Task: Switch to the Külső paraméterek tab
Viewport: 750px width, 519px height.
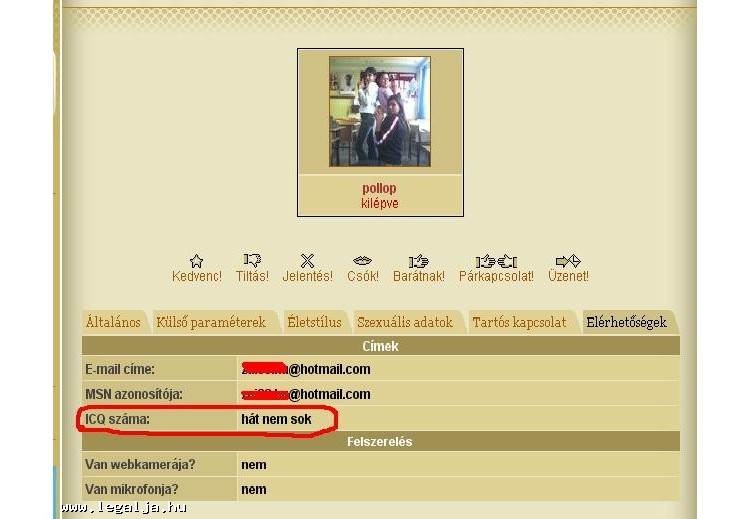Action: (211, 322)
